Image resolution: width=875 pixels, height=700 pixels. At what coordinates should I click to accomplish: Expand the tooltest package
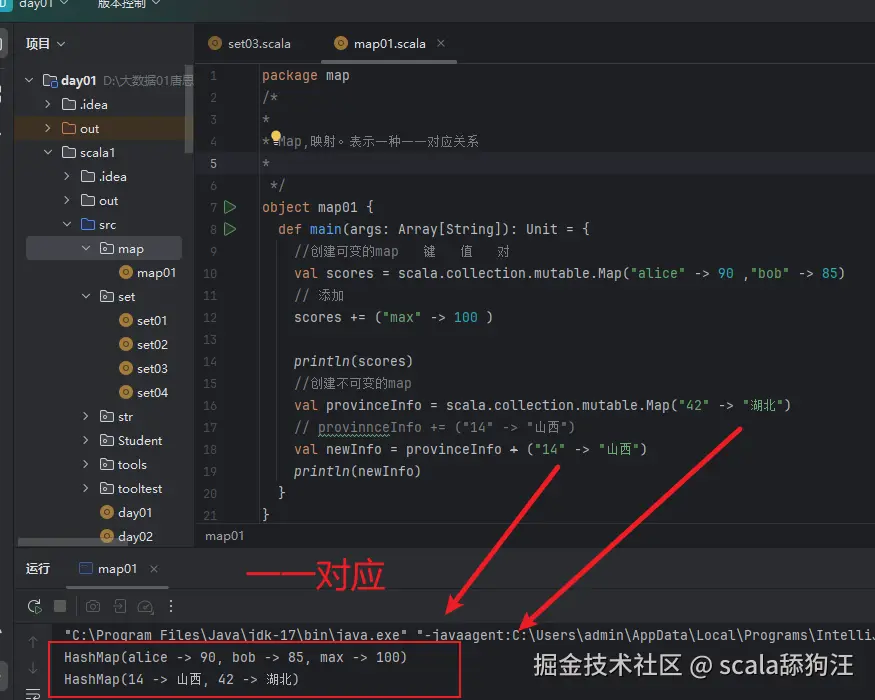(86, 488)
